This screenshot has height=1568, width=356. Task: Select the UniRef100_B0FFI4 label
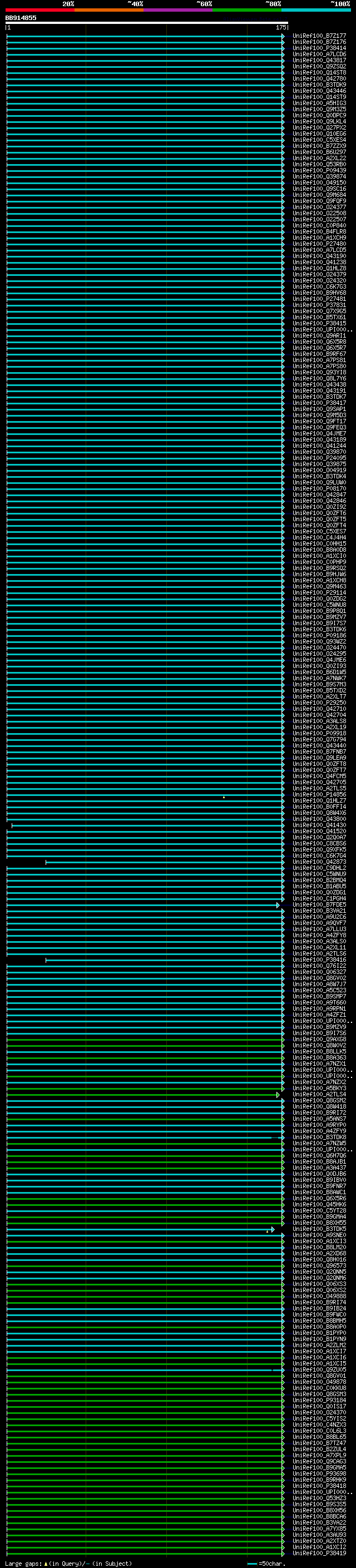[319, 807]
